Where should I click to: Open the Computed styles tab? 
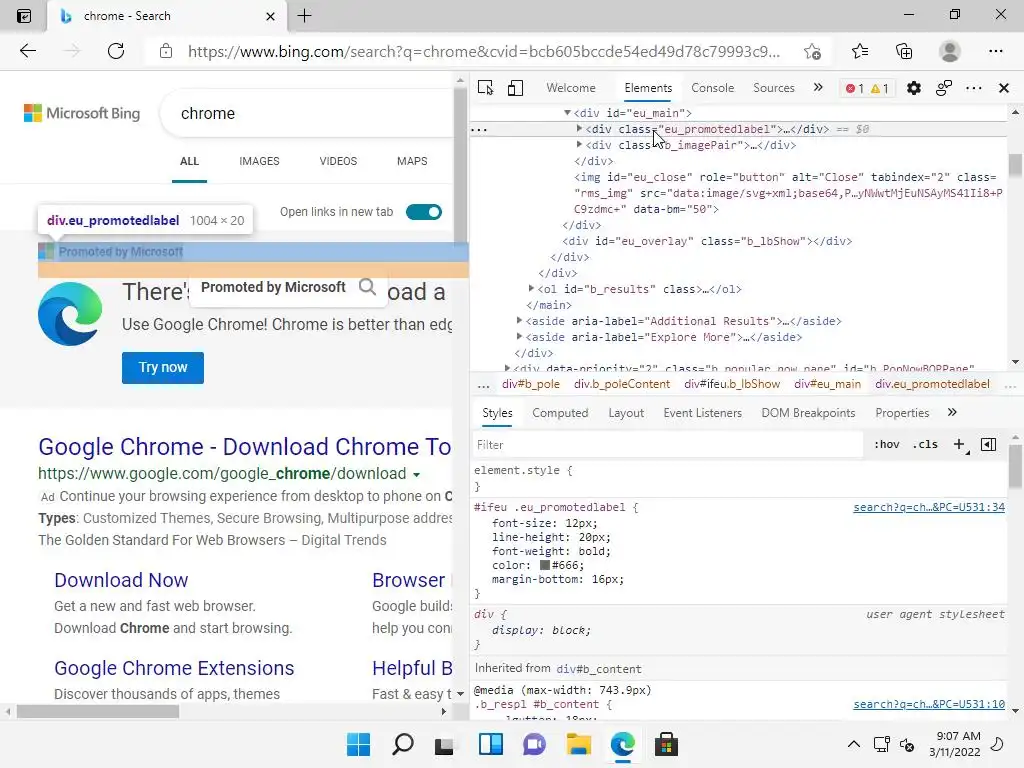point(560,413)
